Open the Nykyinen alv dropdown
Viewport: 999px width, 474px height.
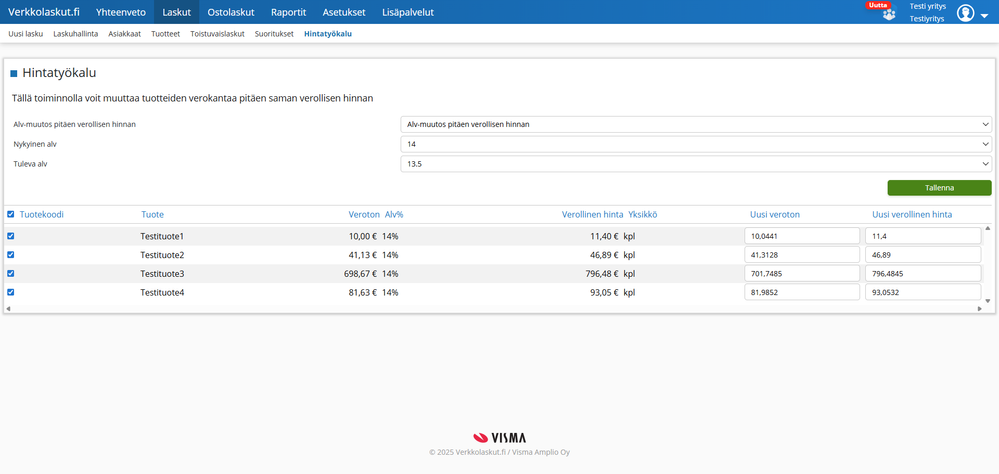point(695,144)
